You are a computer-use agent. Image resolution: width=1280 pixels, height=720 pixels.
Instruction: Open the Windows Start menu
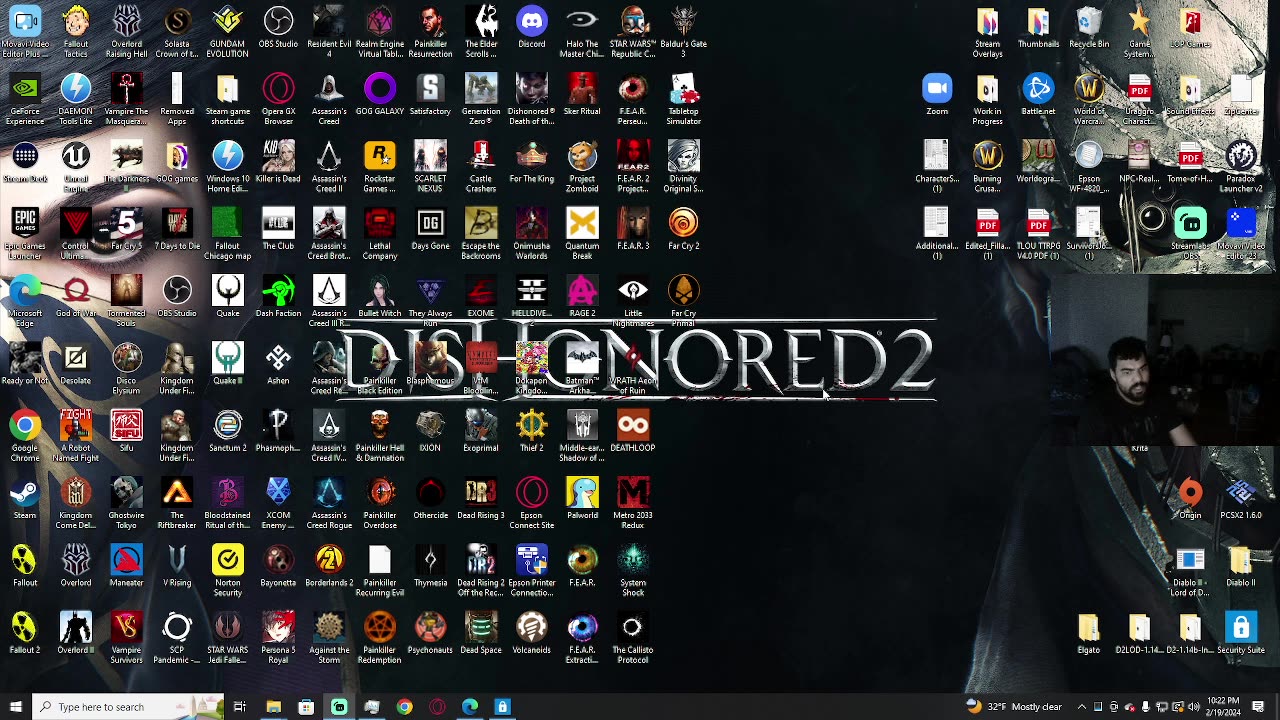pyautogui.click(x=15, y=707)
